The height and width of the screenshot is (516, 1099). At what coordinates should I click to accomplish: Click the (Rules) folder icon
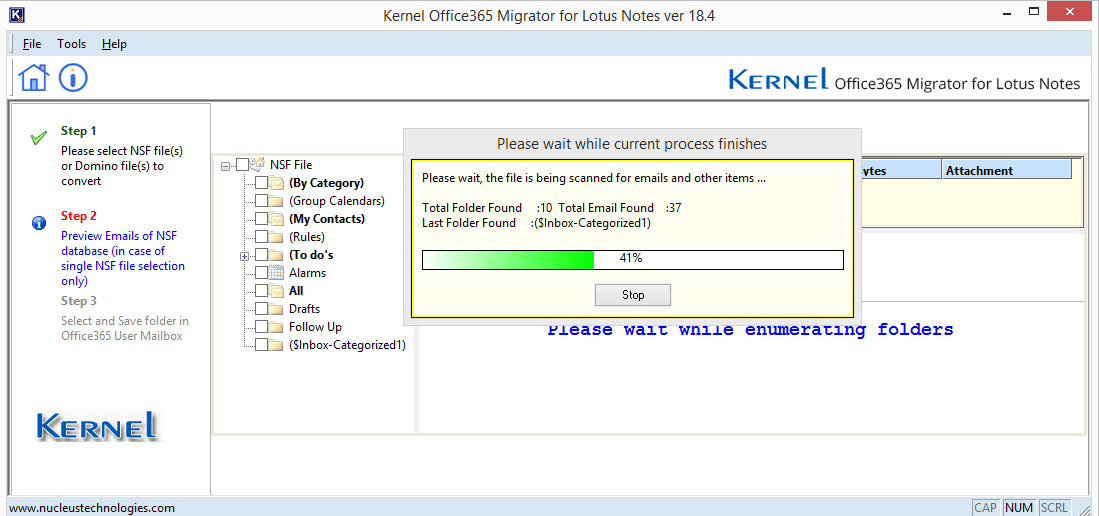coord(277,237)
